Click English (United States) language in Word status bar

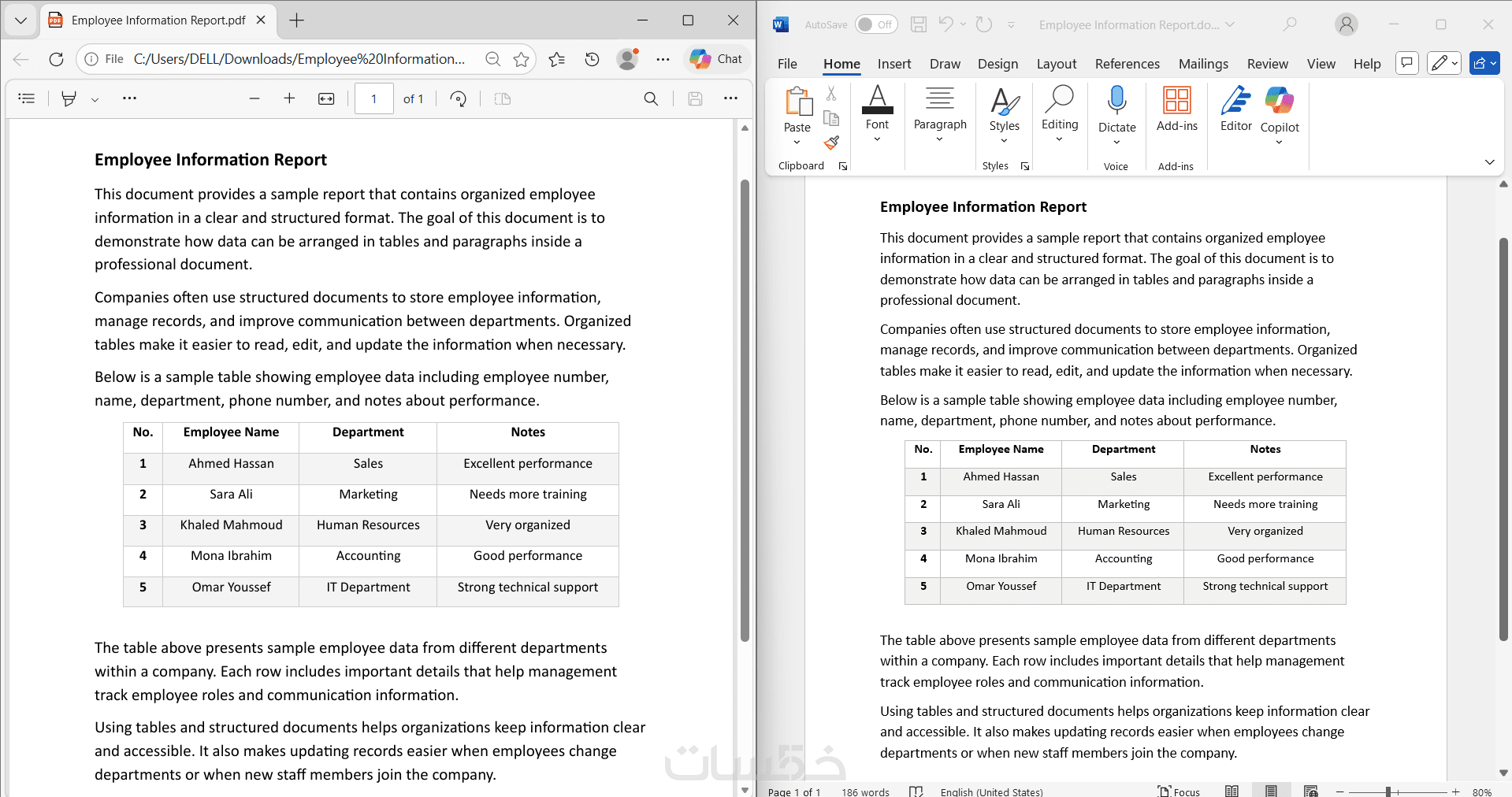[991, 791]
